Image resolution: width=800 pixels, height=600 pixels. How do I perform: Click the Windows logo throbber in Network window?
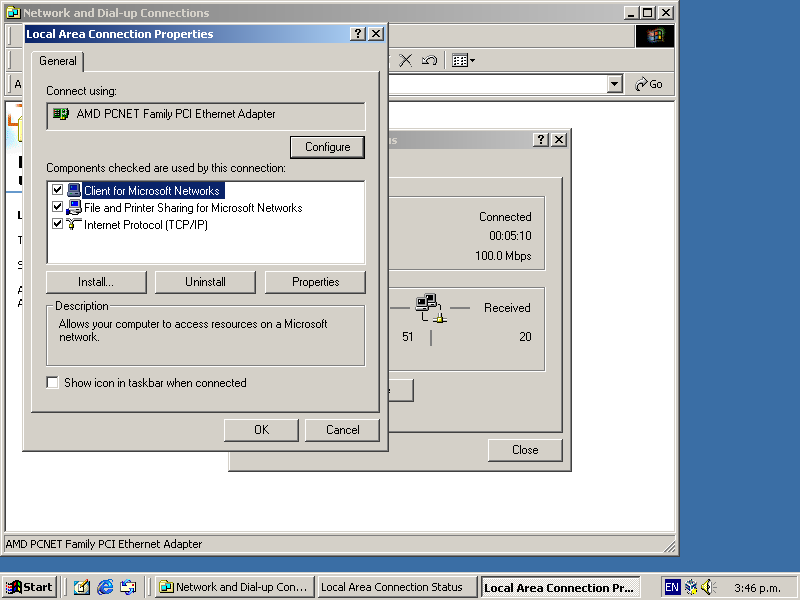point(655,36)
